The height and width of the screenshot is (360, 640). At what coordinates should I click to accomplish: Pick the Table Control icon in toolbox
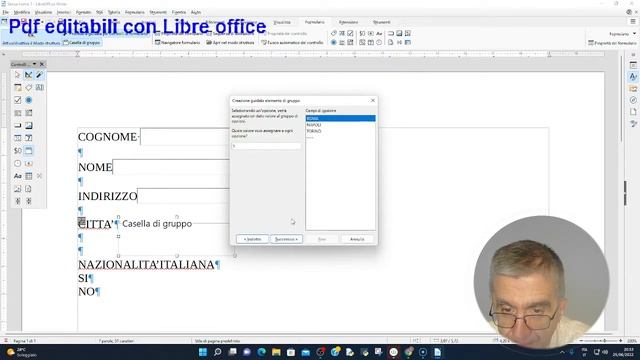[x=29, y=176]
